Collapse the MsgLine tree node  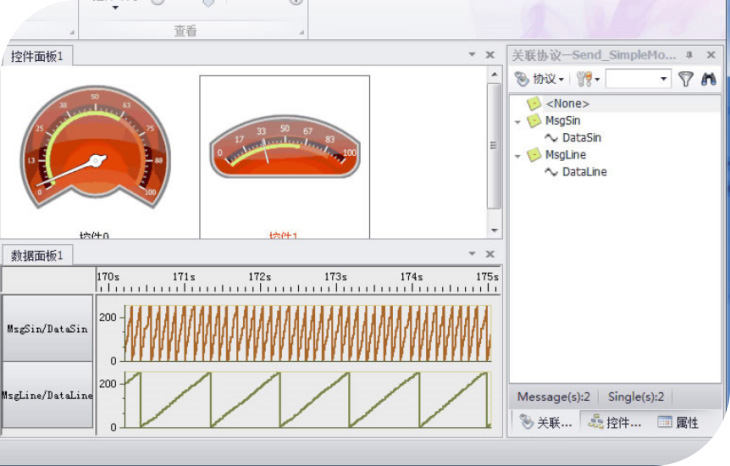click(x=518, y=156)
